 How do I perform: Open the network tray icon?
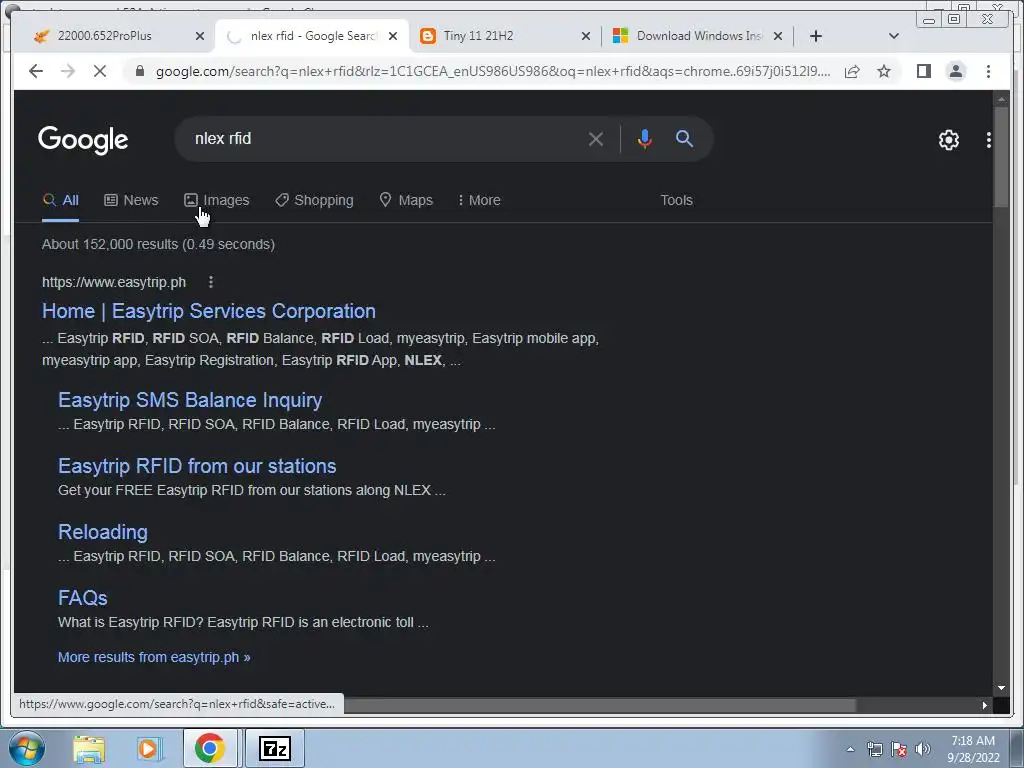coord(874,749)
